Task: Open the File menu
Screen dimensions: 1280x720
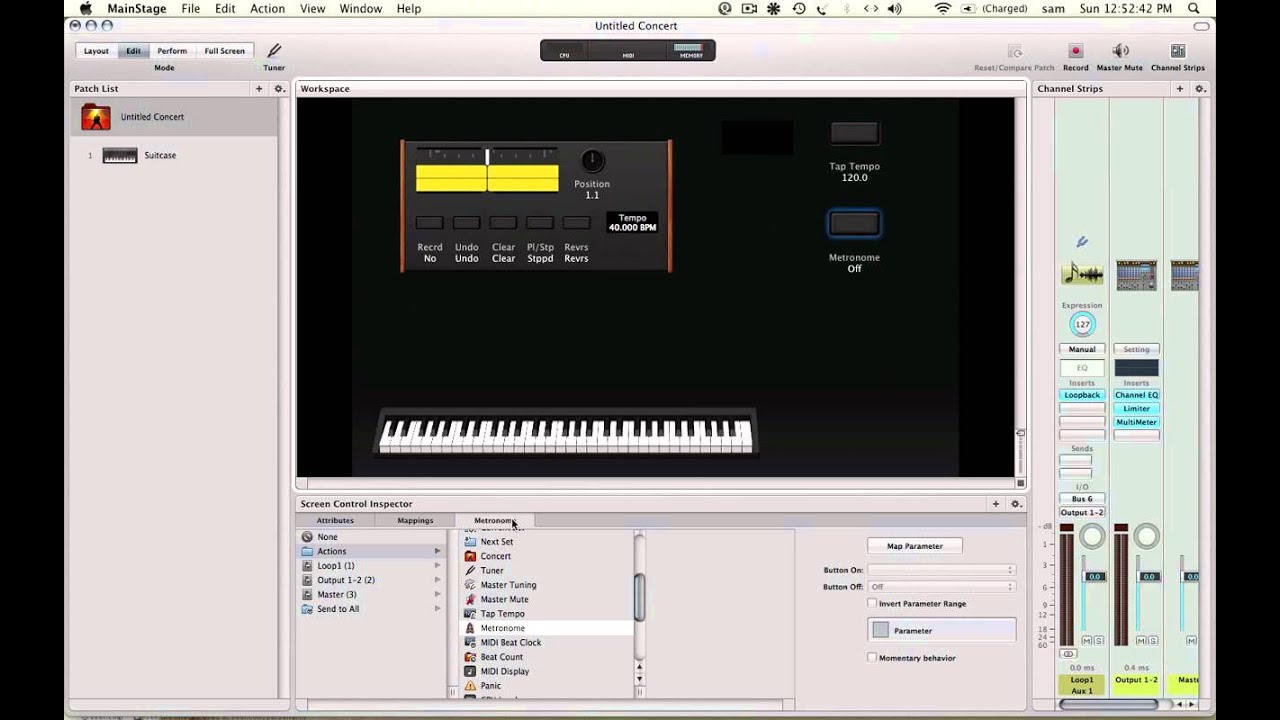Action: (190, 8)
